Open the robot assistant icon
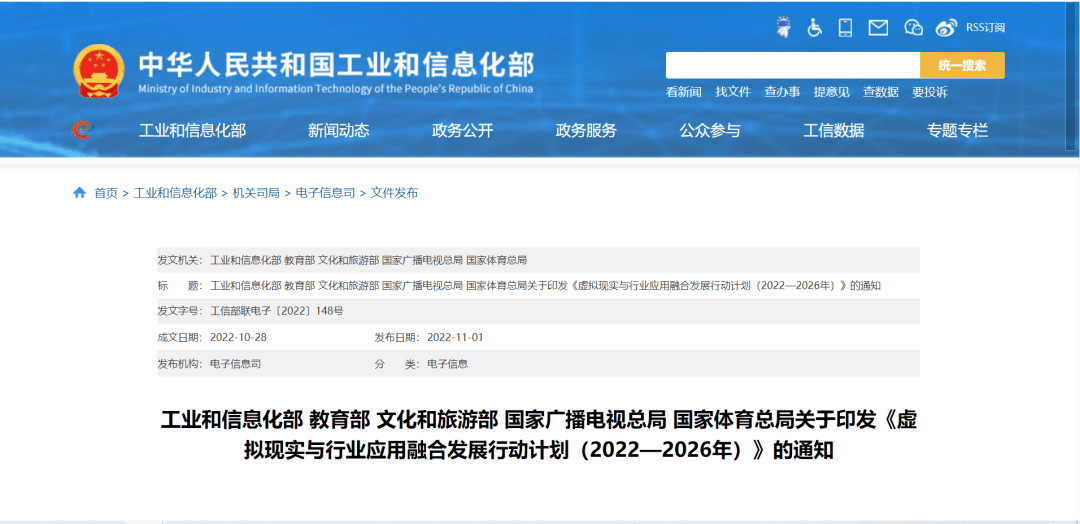The height and width of the screenshot is (524, 1080). tap(784, 27)
